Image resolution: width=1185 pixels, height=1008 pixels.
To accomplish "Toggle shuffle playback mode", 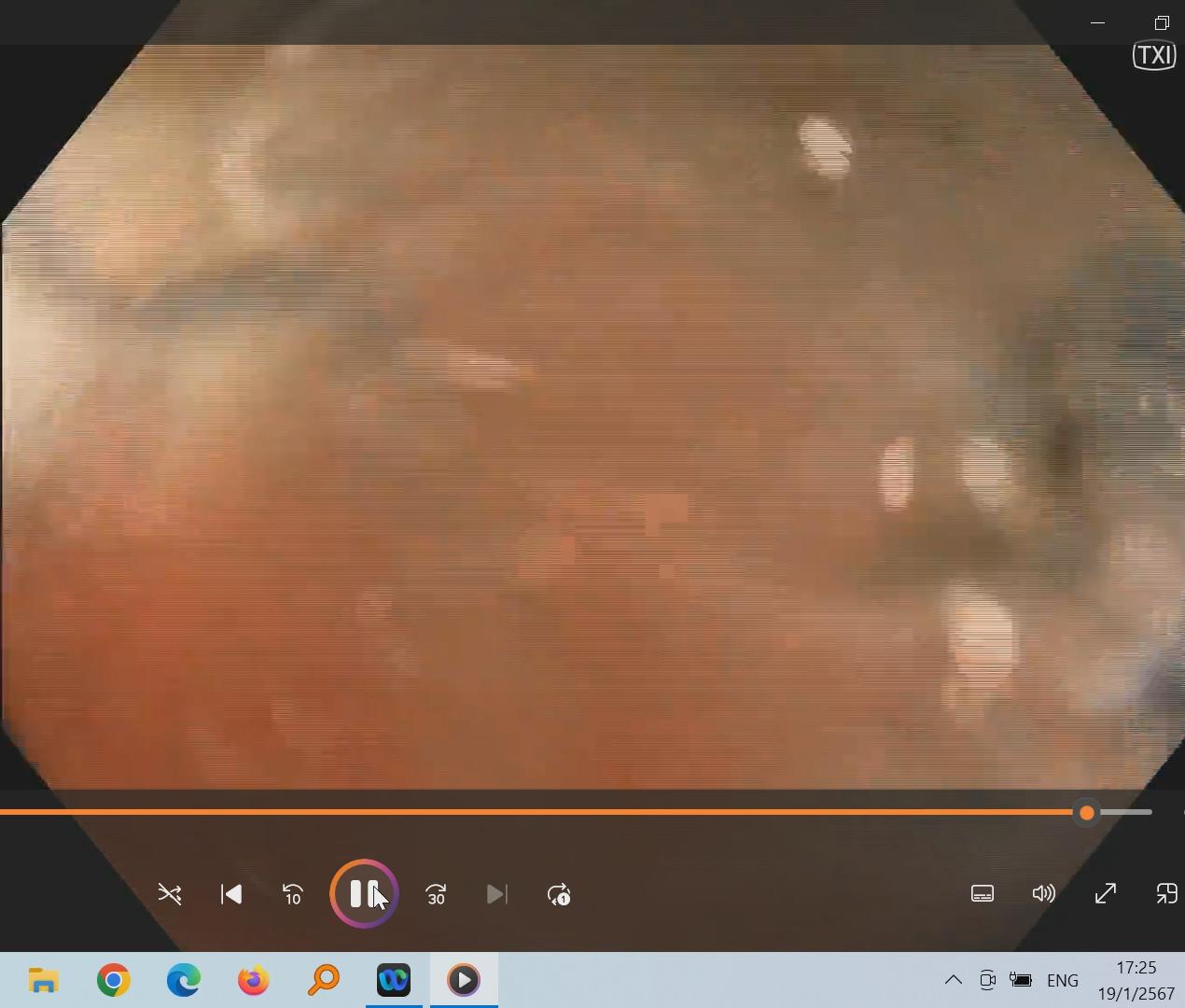I will (170, 895).
